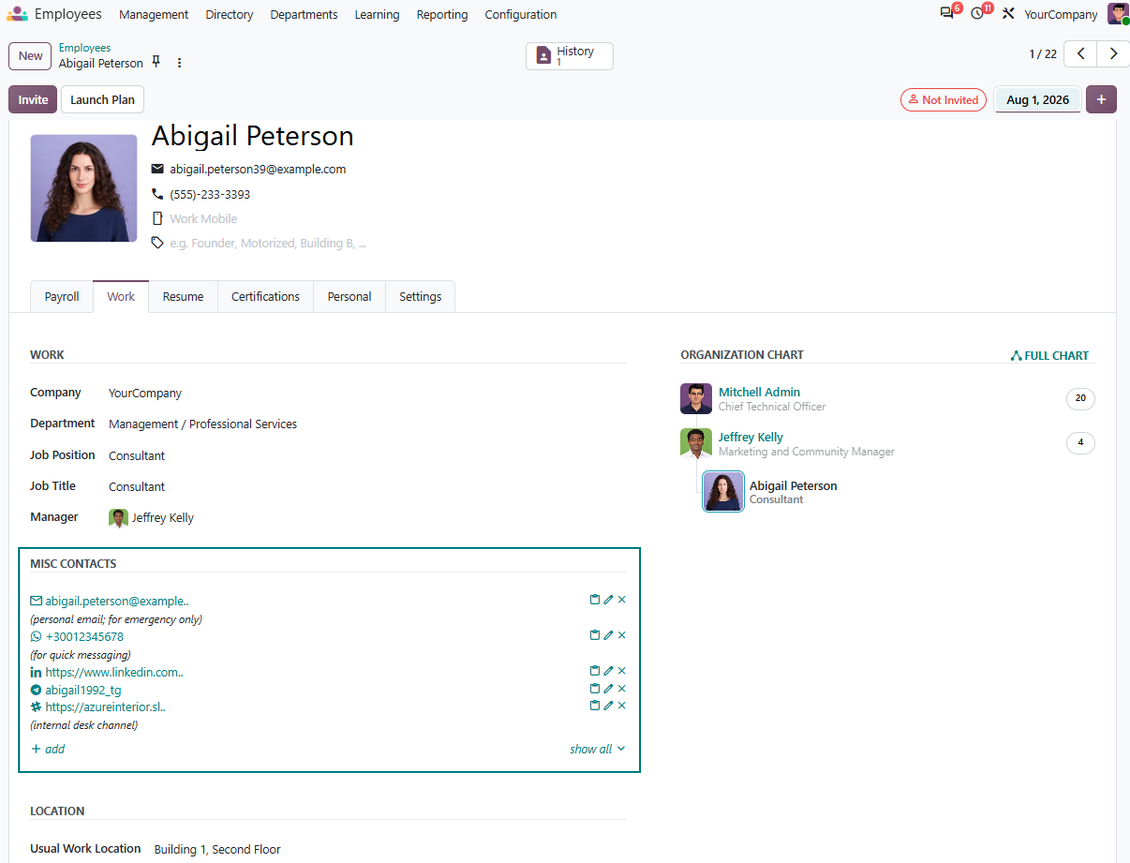Open the Learning menu
Viewport: 1130px width, 863px height.
tap(377, 14)
